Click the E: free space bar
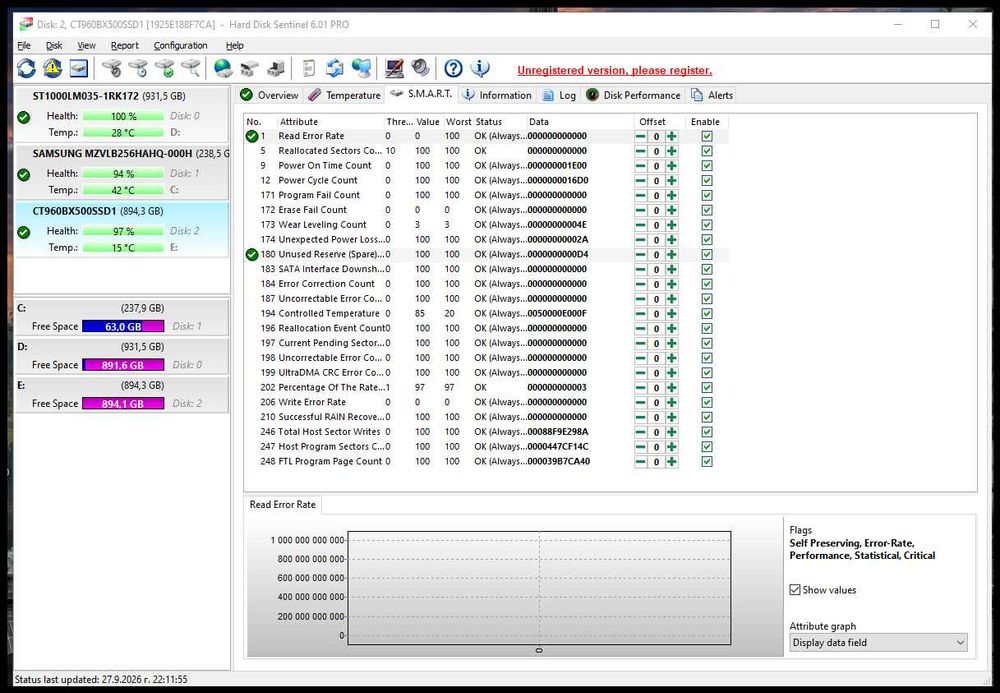1000x693 pixels. 123,404
